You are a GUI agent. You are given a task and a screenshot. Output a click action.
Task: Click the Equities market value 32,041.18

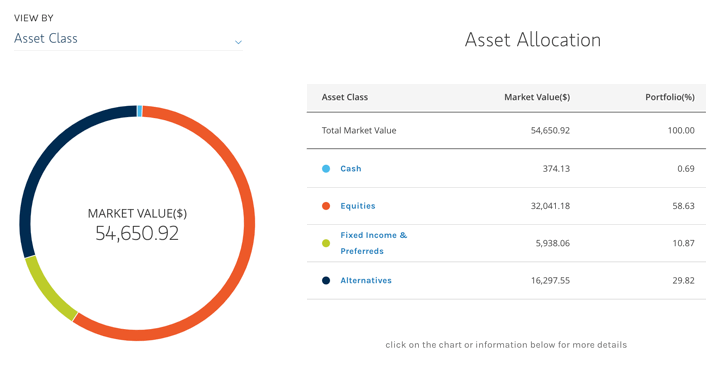(x=550, y=206)
